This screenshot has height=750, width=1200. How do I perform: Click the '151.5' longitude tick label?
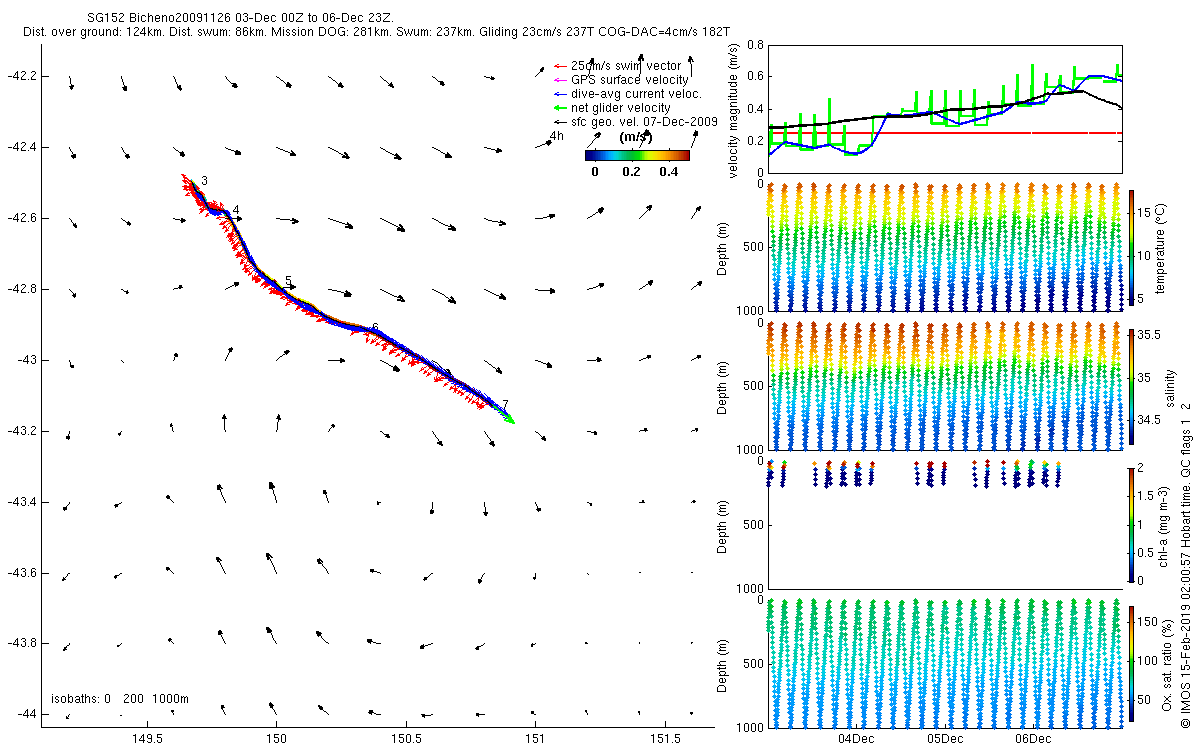tap(664, 739)
